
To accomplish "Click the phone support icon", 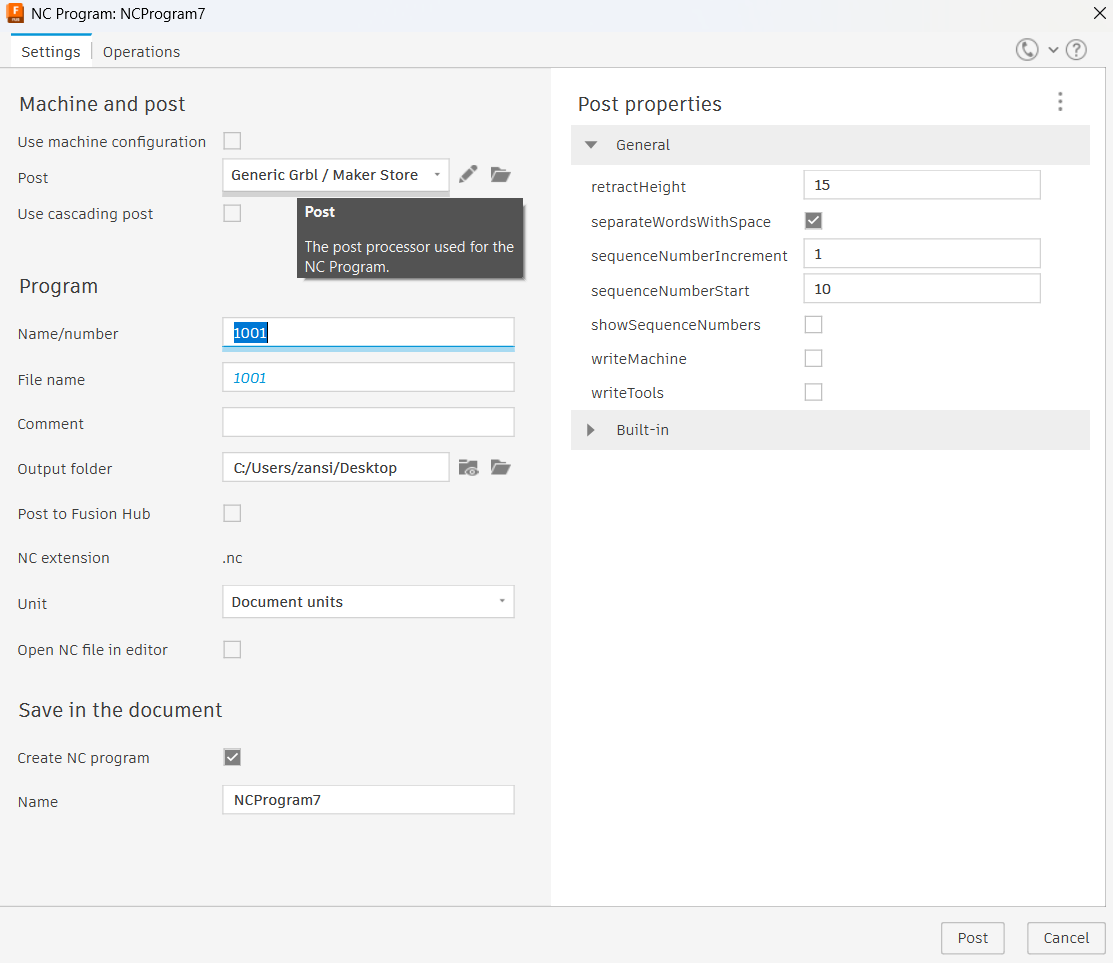I will (x=1026, y=50).
